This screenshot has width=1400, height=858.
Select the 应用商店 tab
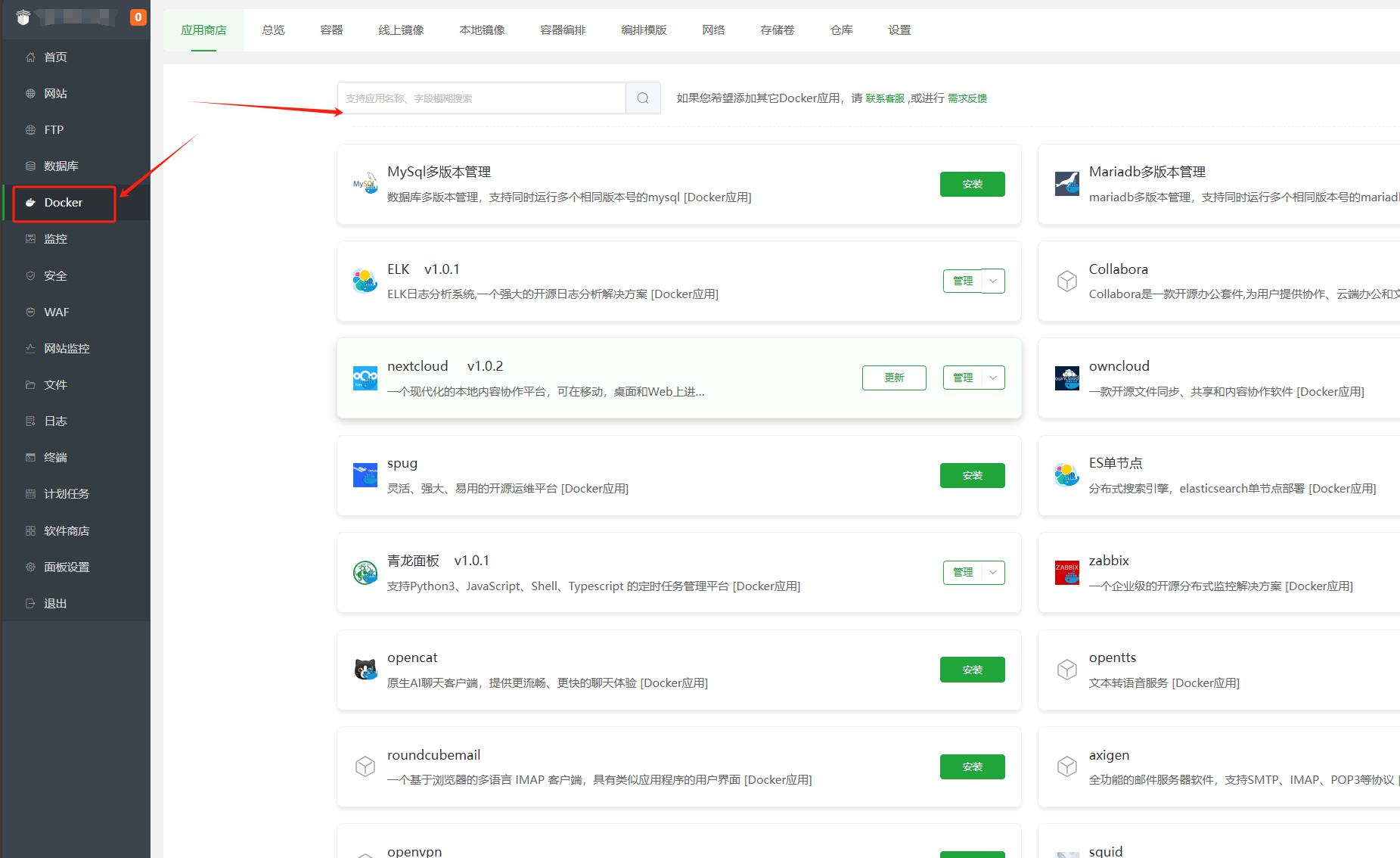[203, 30]
